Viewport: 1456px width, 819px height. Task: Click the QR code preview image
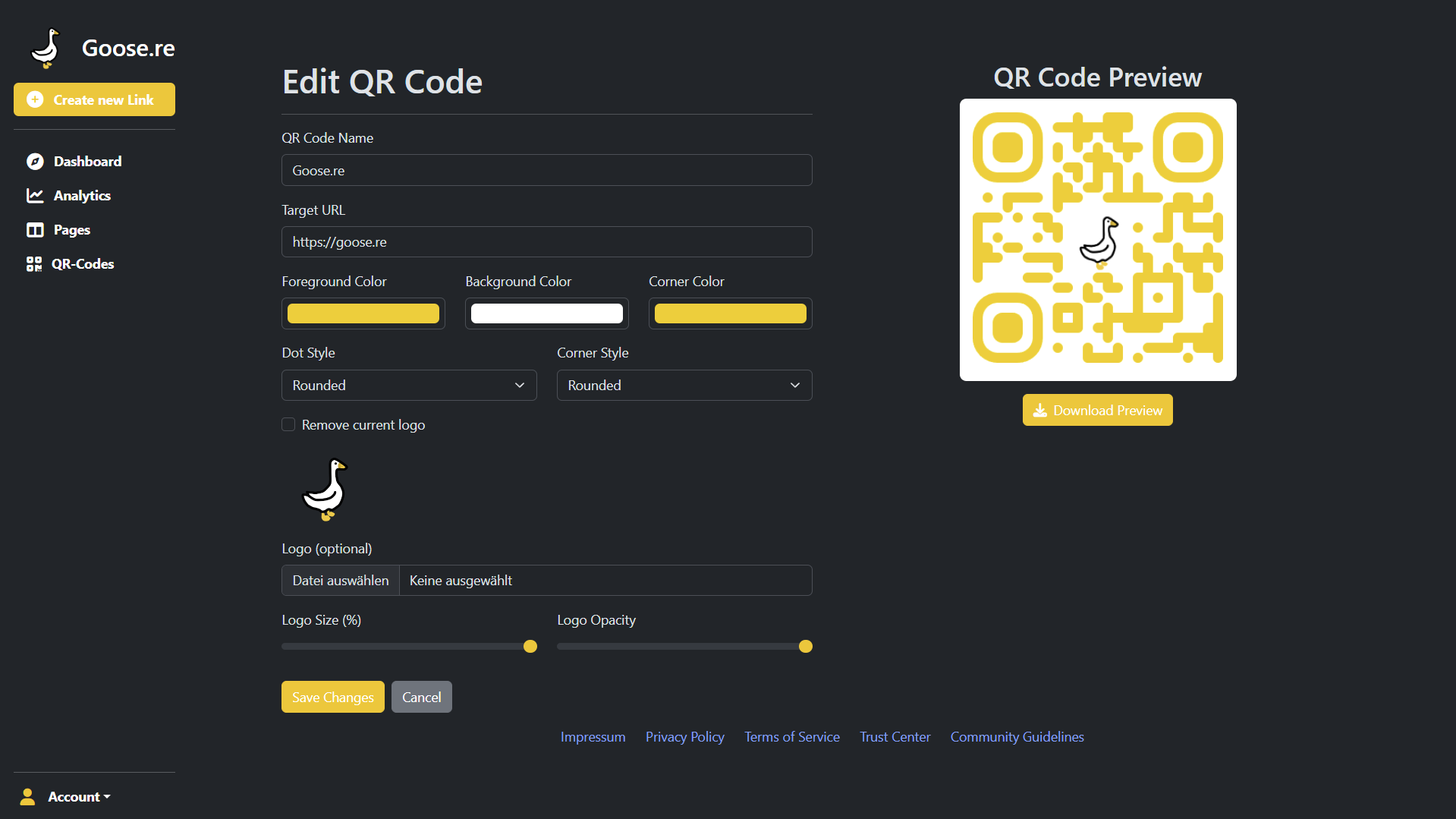pyautogui.click(x=1098, y=240)
